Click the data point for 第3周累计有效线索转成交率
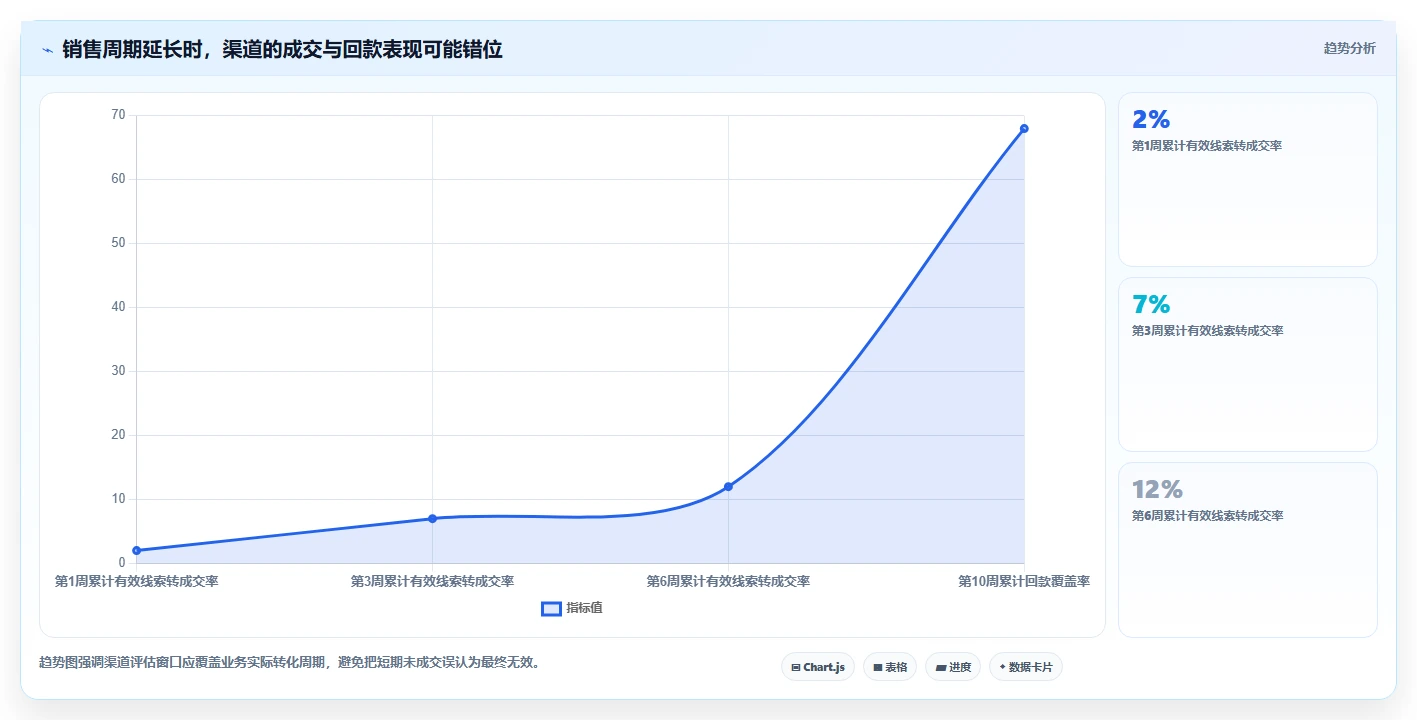1417x720 pixels. (432, 518)
